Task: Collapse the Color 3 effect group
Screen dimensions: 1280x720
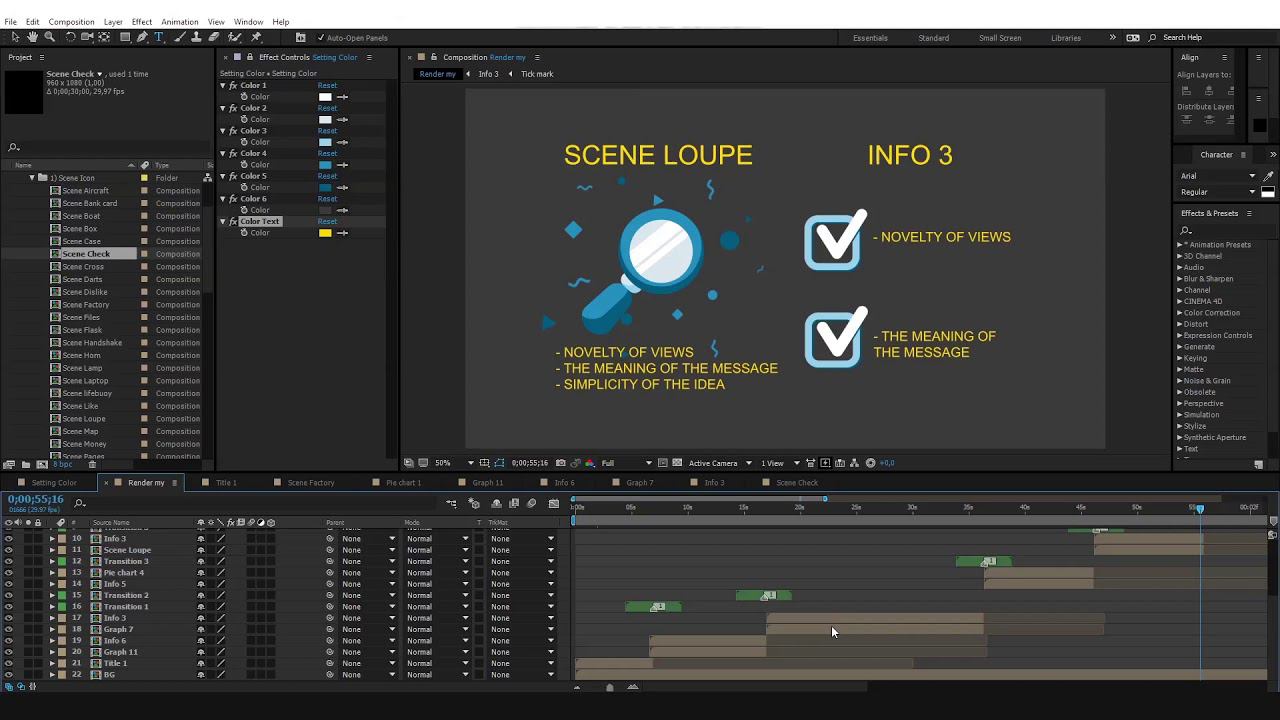Action: coord(223,131)
